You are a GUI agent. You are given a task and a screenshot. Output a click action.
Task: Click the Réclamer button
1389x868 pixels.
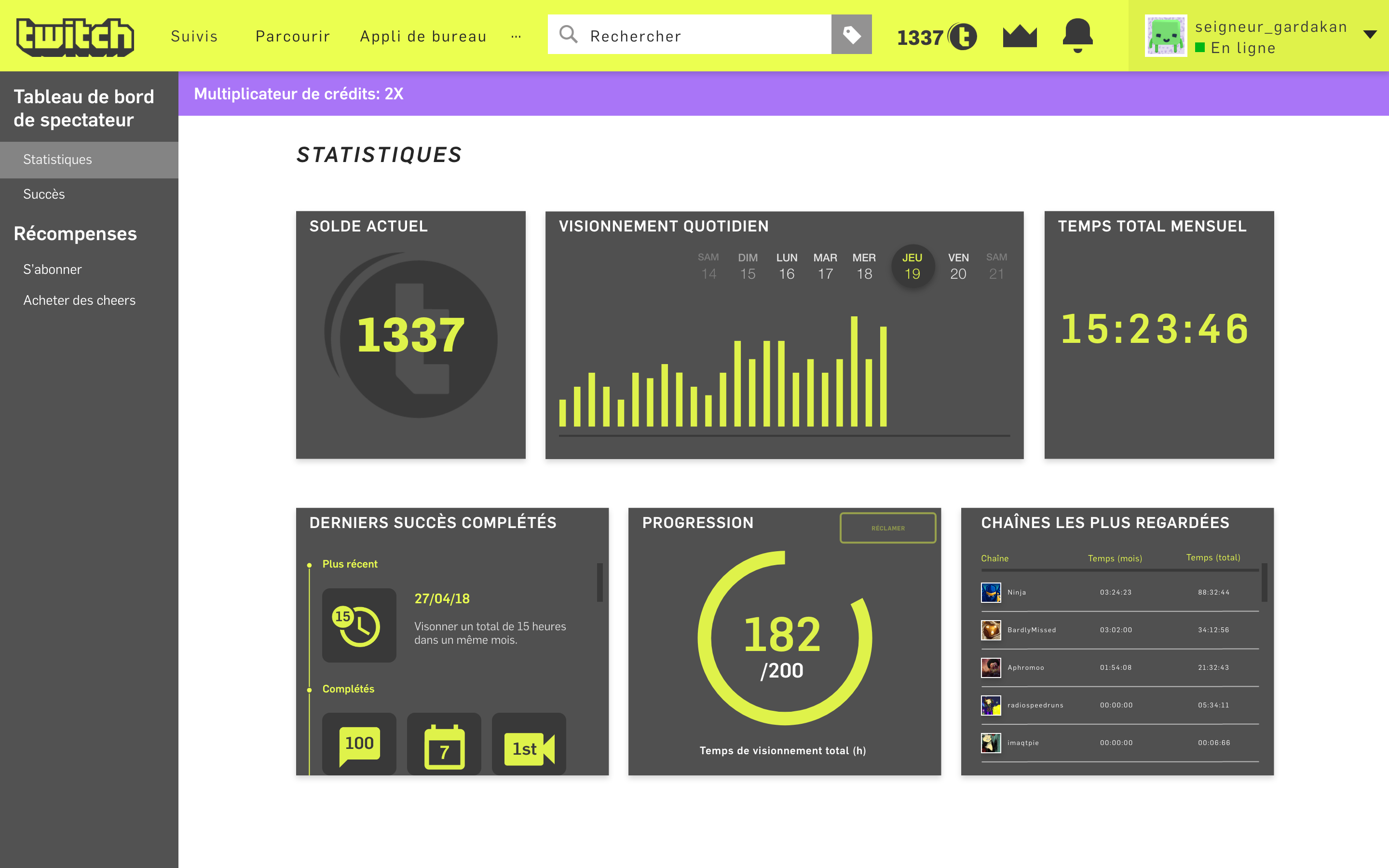point(888,528)
